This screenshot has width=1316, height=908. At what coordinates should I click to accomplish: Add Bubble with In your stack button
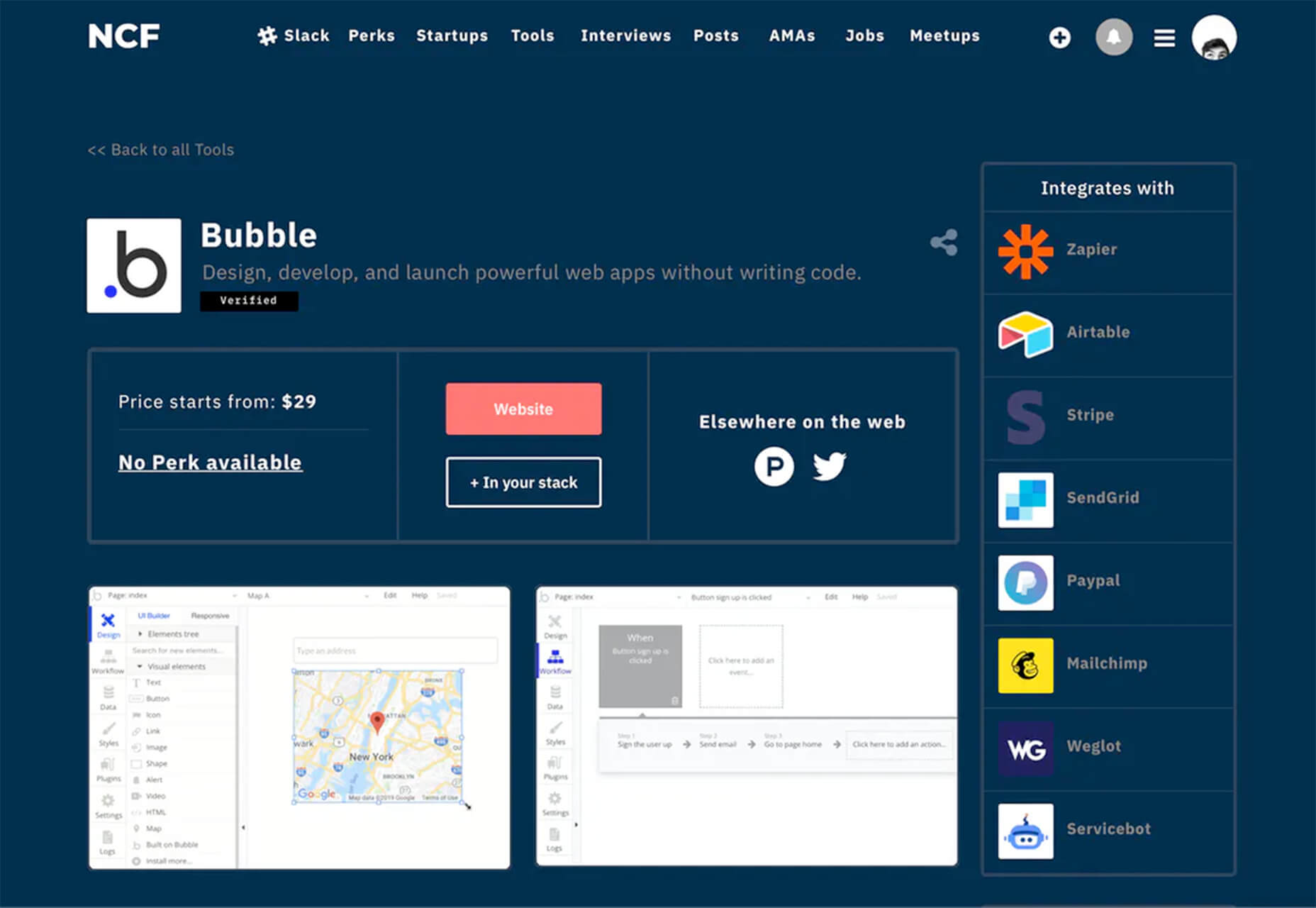point(523,482)
